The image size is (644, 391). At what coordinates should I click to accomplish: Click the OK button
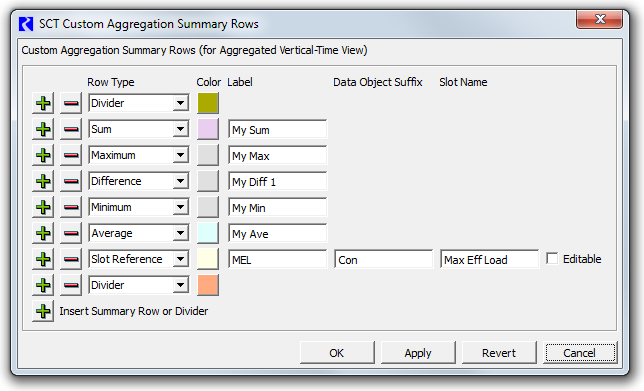[x=337, y=353]
